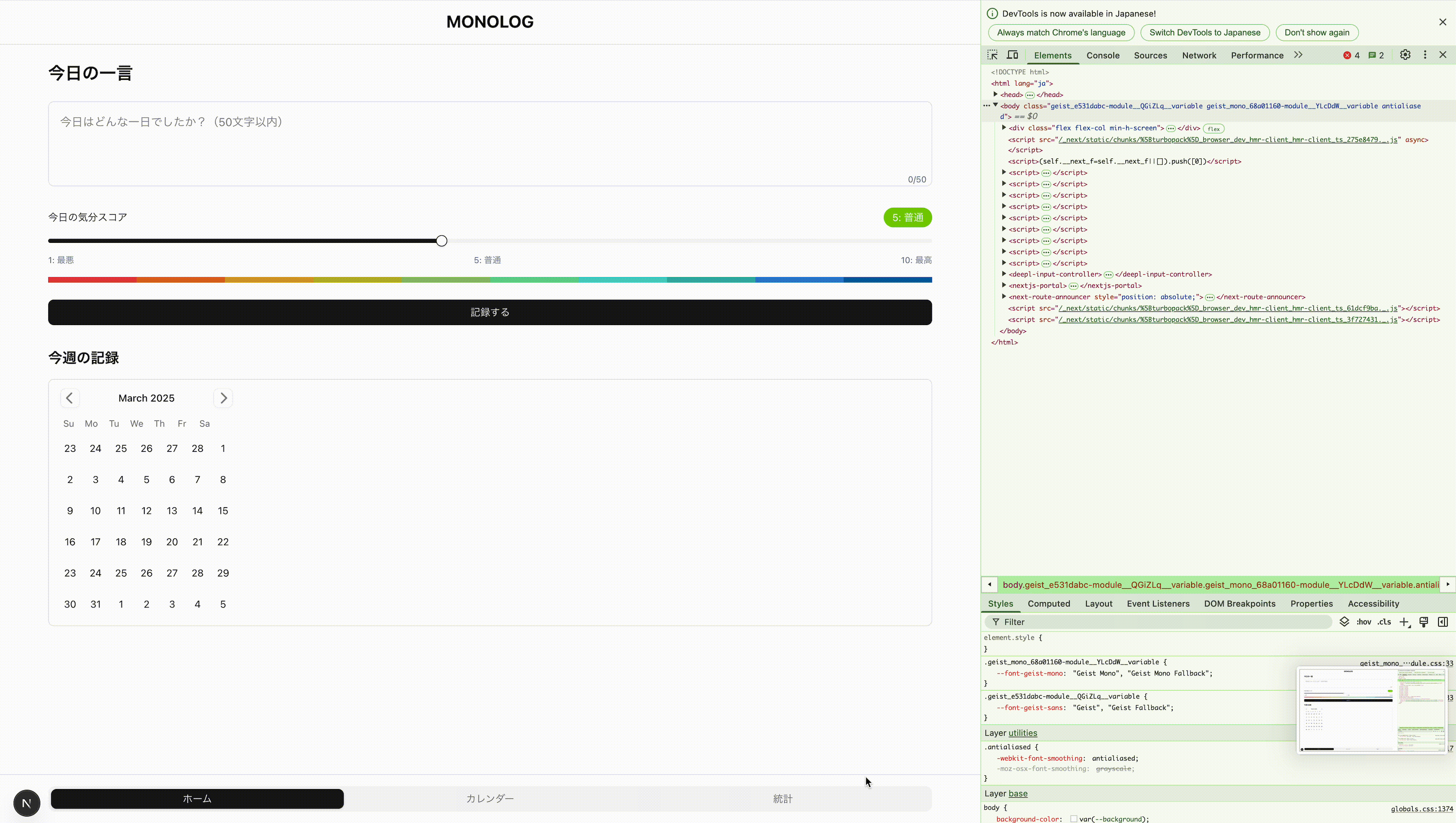Toggle the device toolbar icon
This screenshot has width=1456, height=823.
pos(1012,55)
